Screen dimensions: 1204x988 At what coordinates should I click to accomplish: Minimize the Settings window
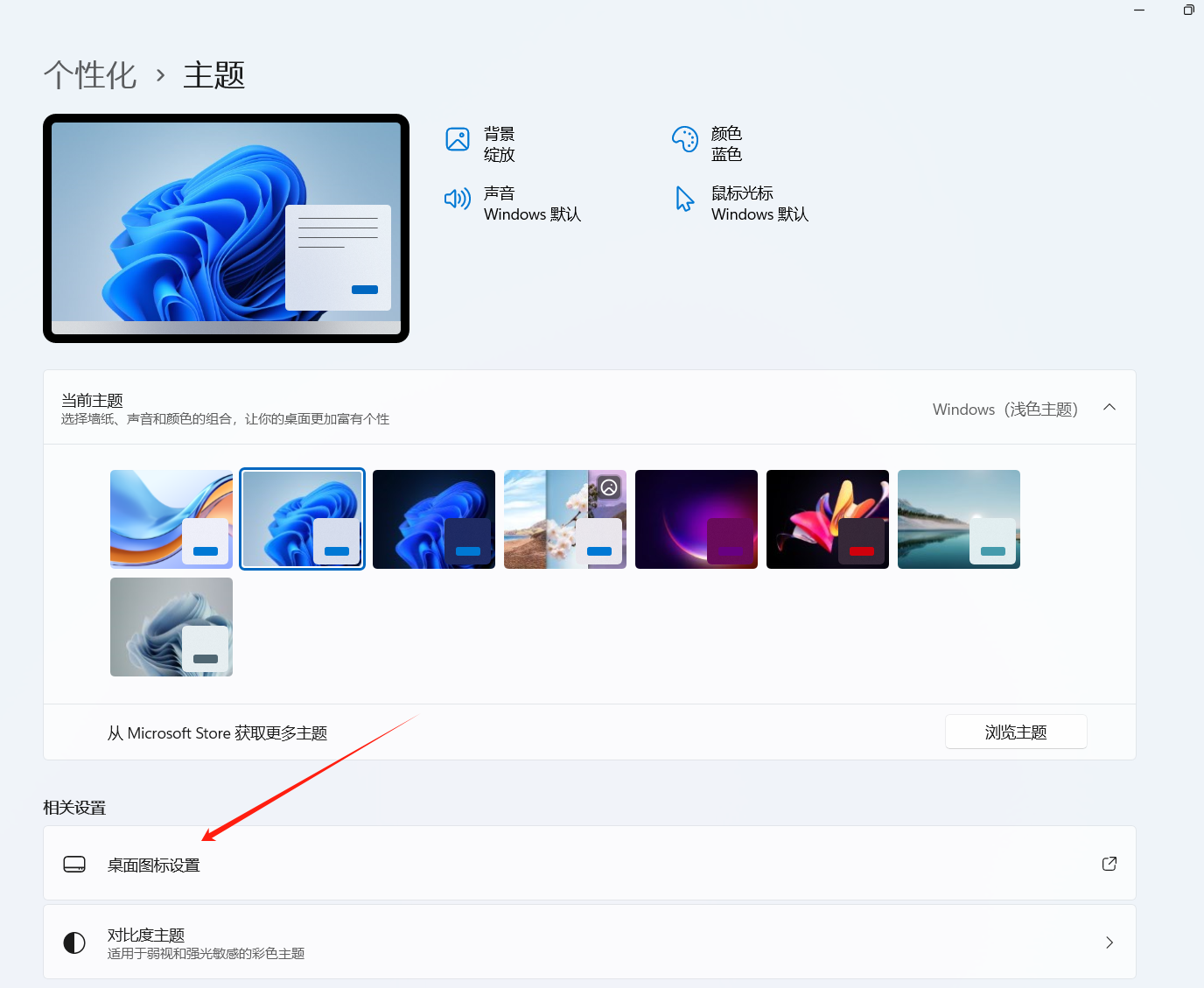click(1139, 10)
